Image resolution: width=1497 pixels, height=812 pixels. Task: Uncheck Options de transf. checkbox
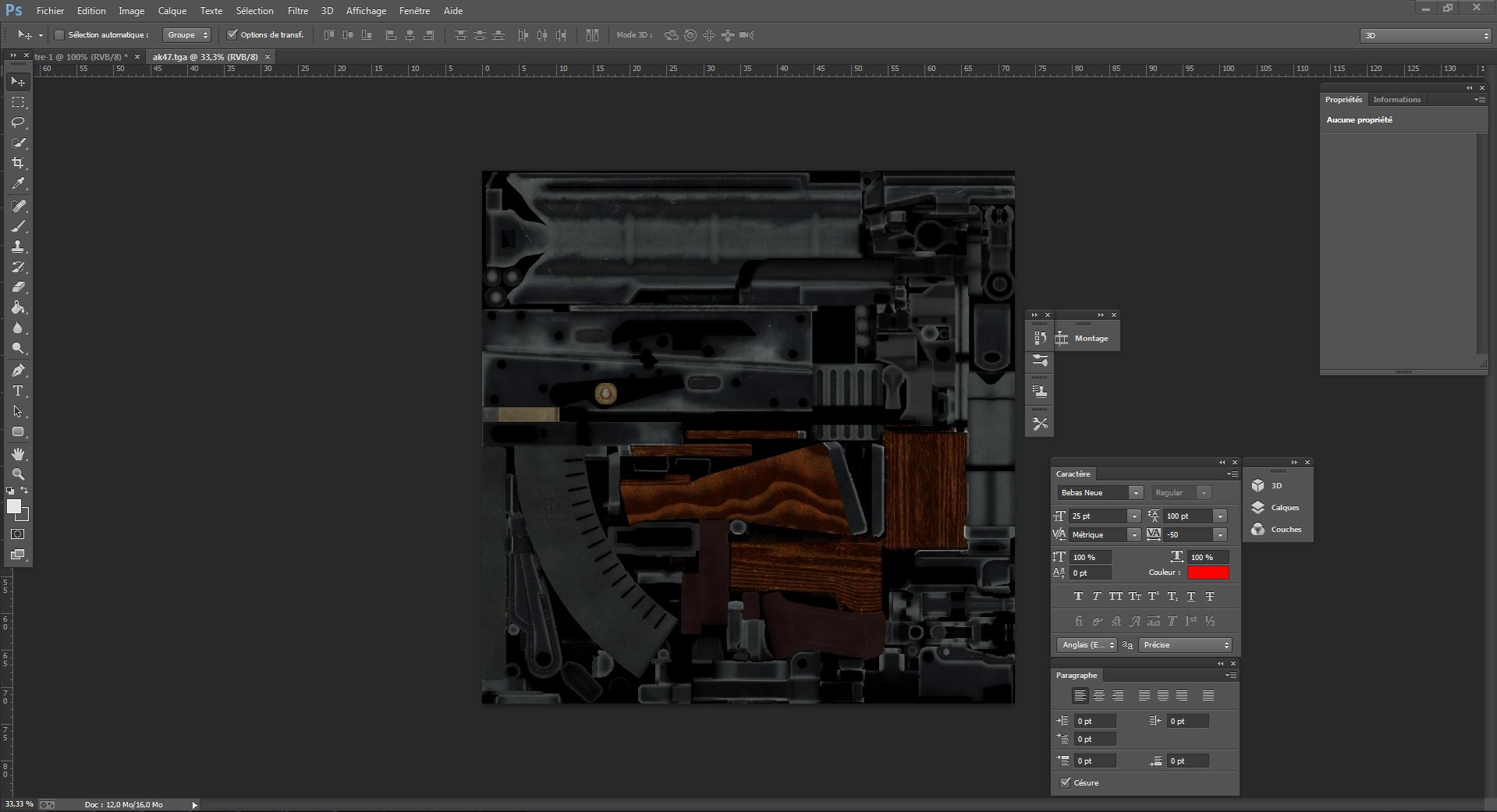pos(232,35)
